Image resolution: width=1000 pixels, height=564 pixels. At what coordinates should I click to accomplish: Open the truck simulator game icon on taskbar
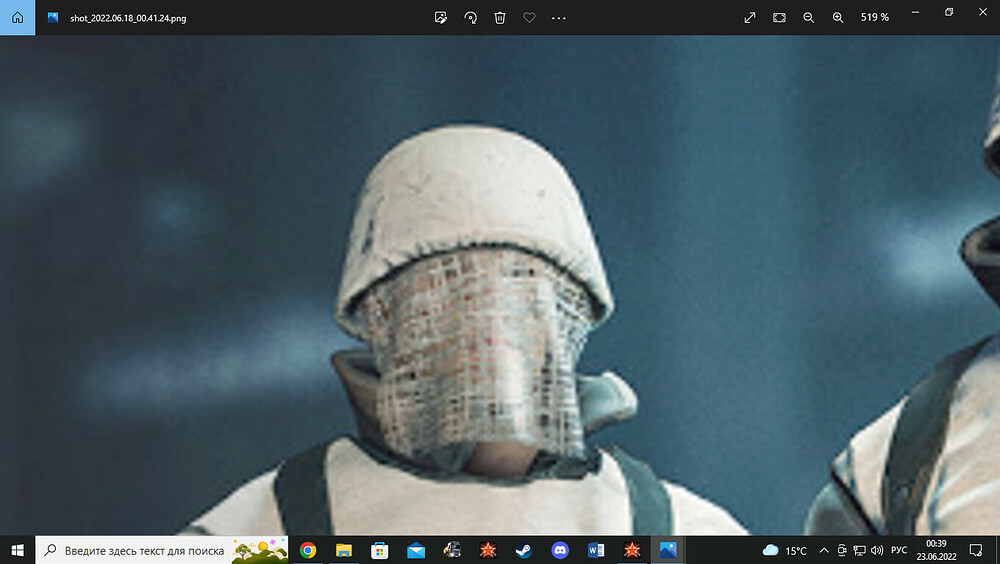[452, 550]
